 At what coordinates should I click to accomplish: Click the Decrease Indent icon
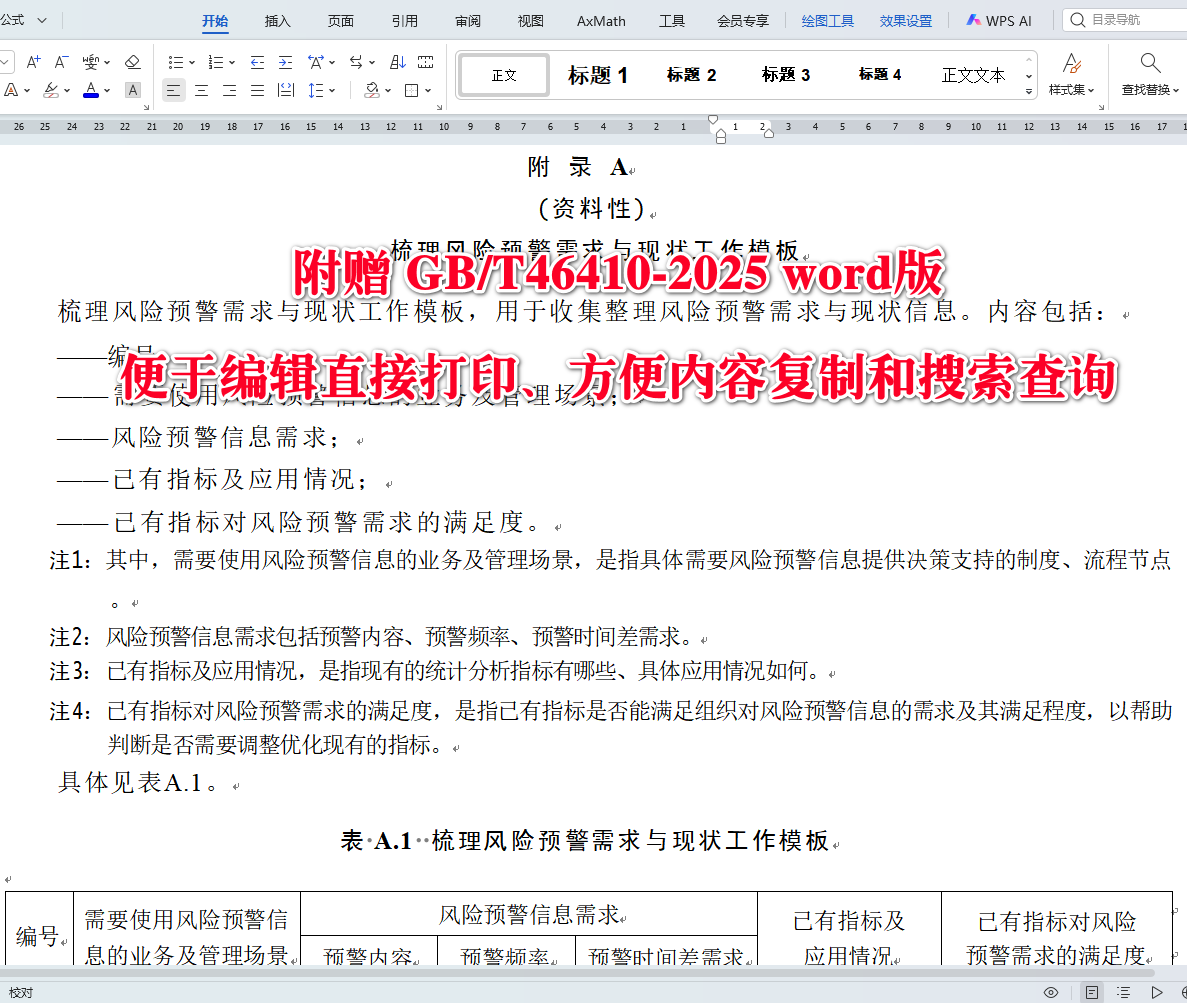pos(257,62)
